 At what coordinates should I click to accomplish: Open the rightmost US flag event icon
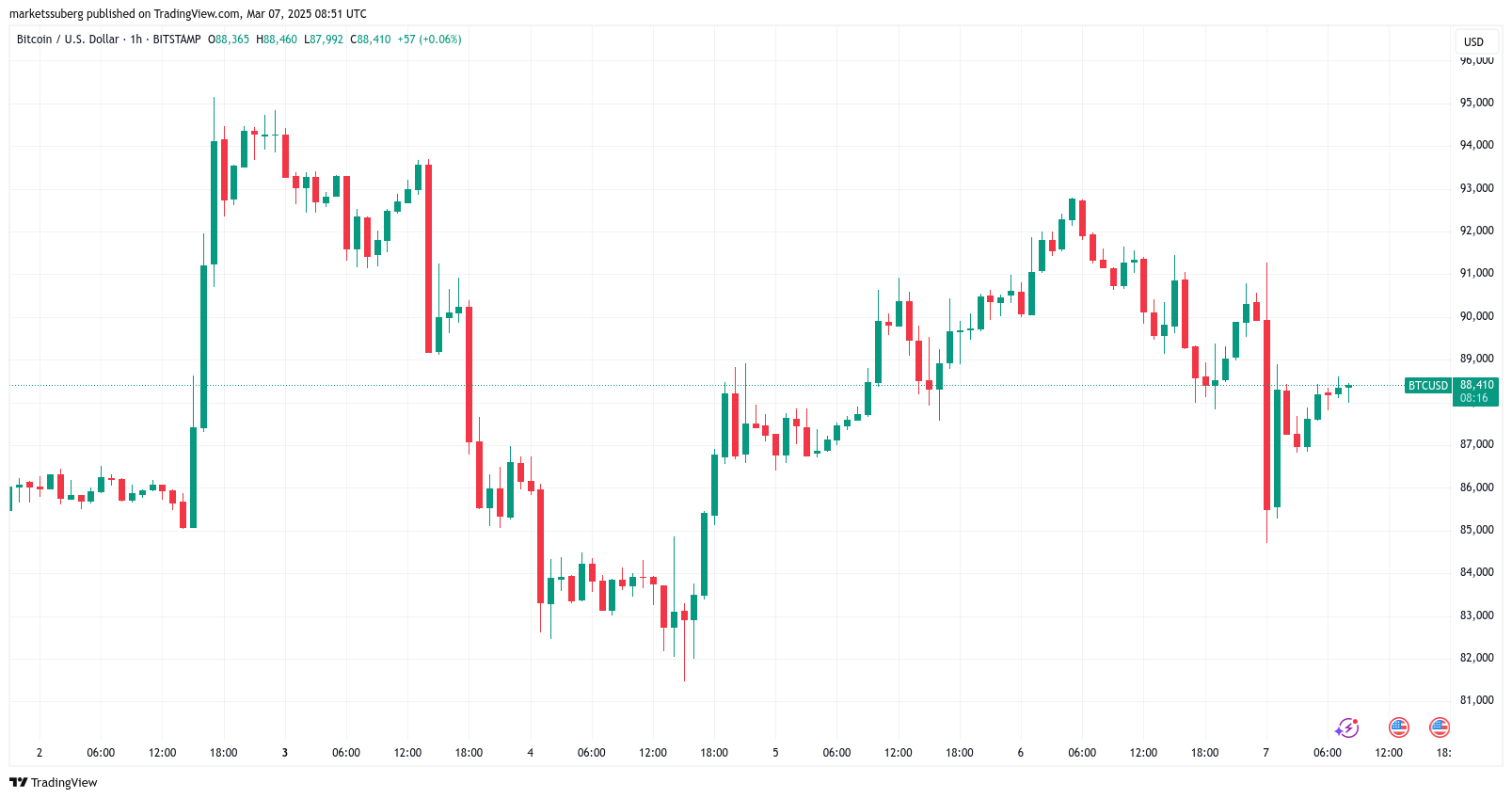click(x=1439, y=727)
